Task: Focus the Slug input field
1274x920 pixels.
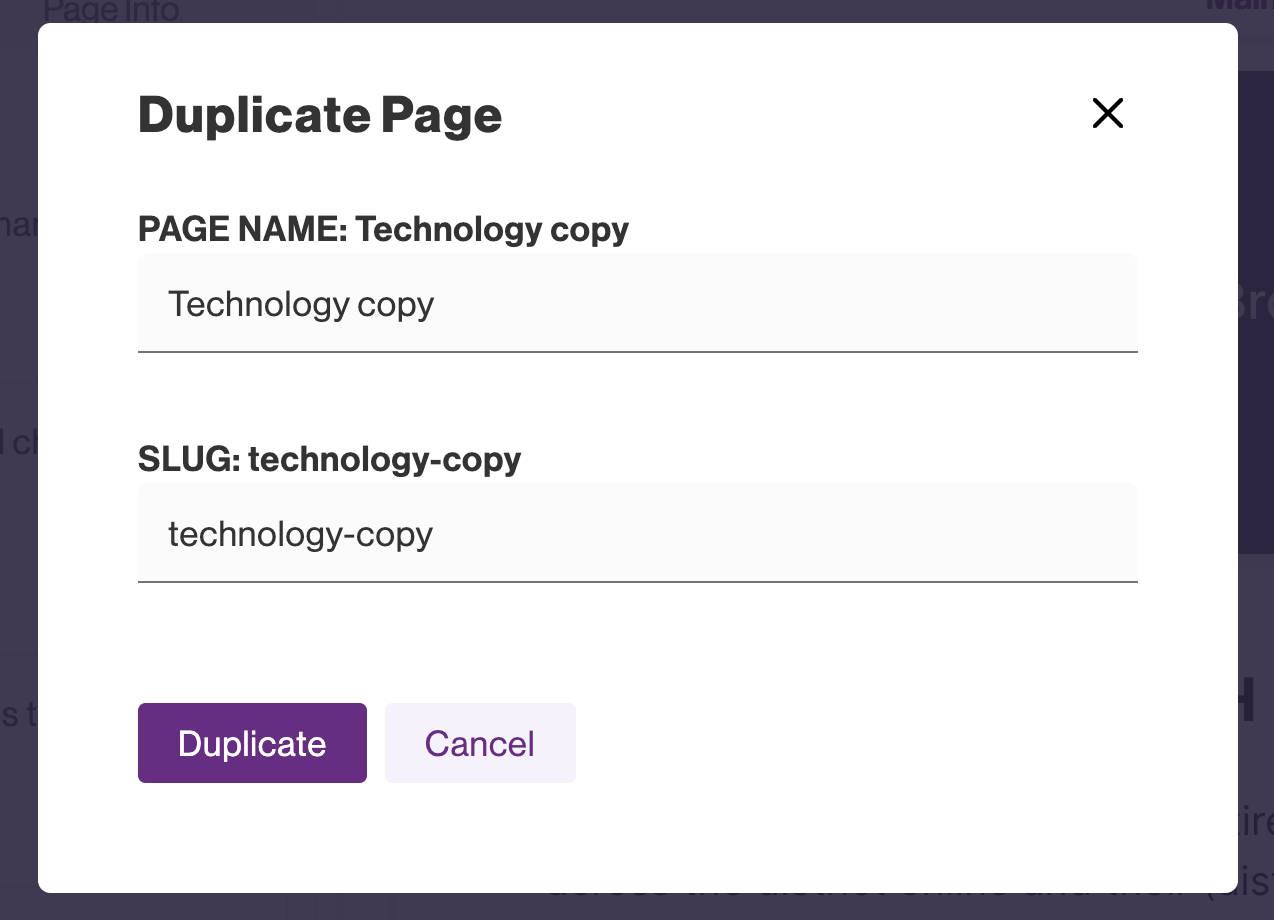Action: tap(637, 533)
